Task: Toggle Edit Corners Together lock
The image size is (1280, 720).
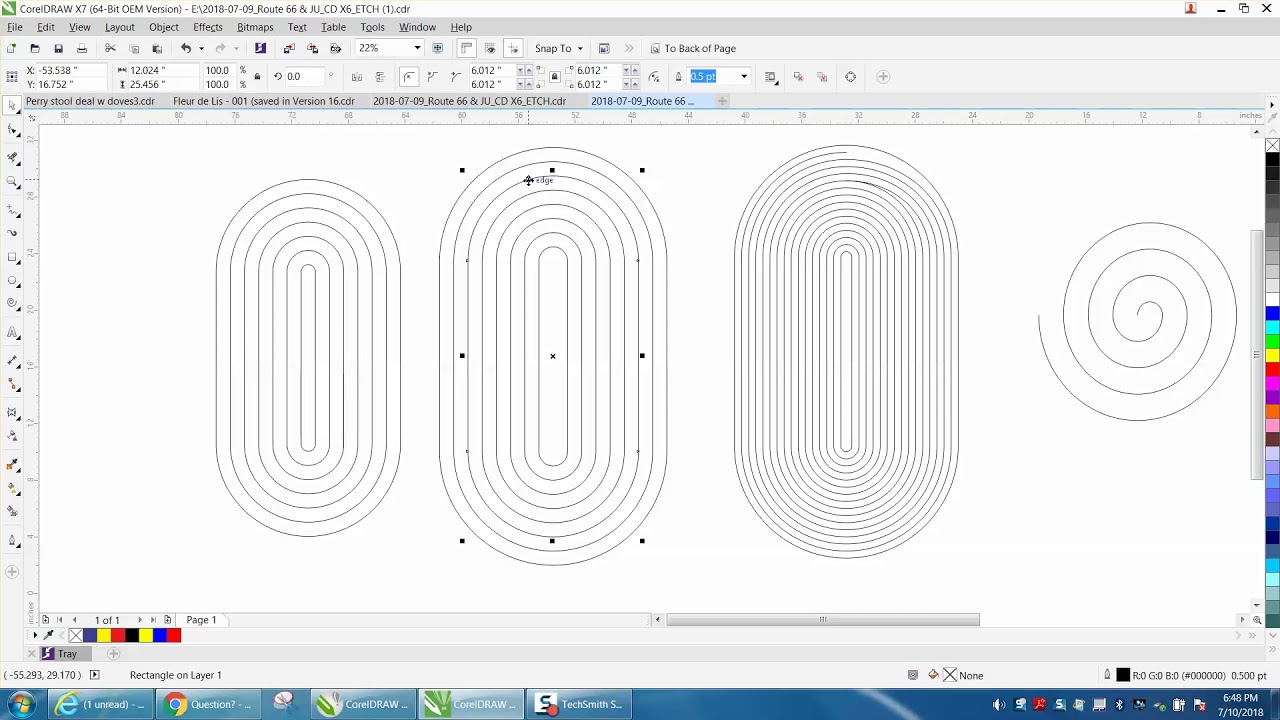Action: 554,77
